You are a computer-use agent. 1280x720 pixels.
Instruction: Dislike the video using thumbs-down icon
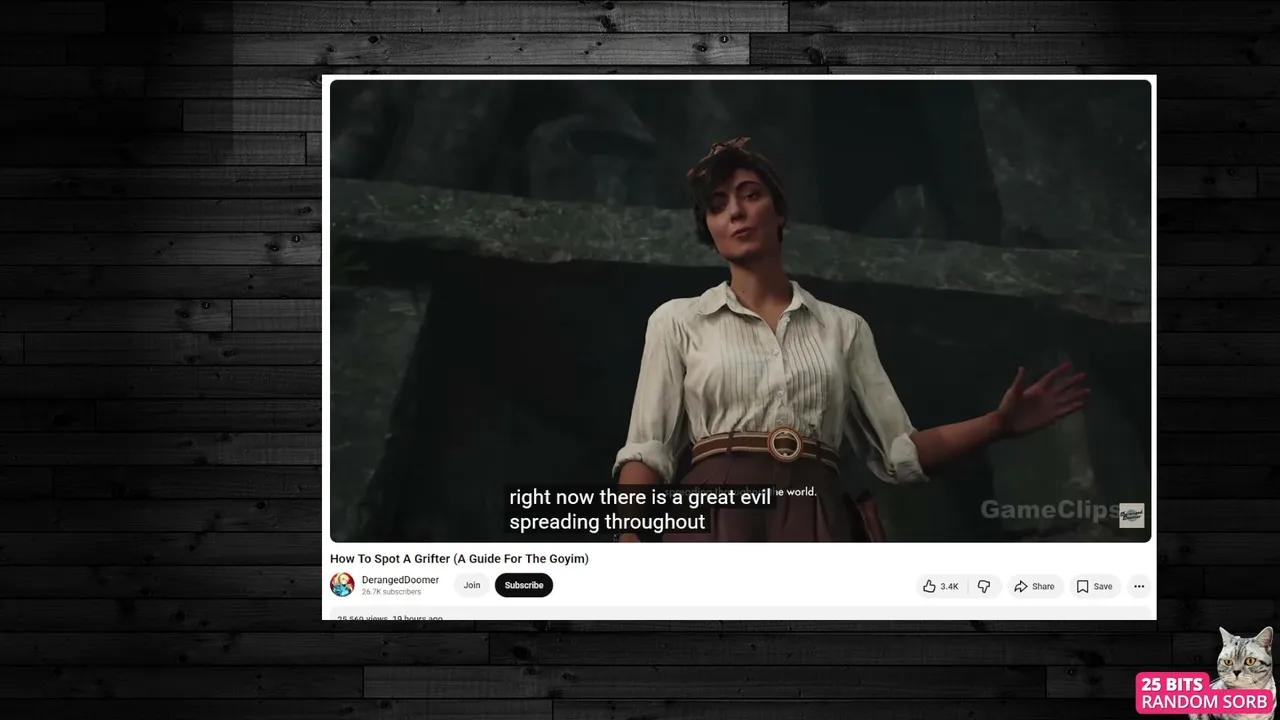pyautogui.click(x=984, y=586)
